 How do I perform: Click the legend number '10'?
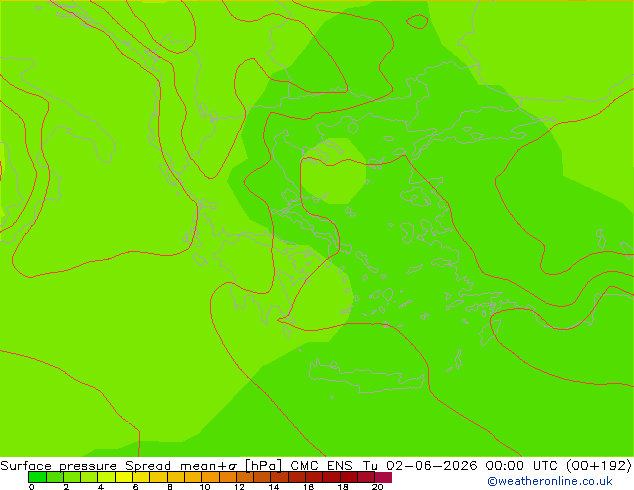click(x=205, y=486)
